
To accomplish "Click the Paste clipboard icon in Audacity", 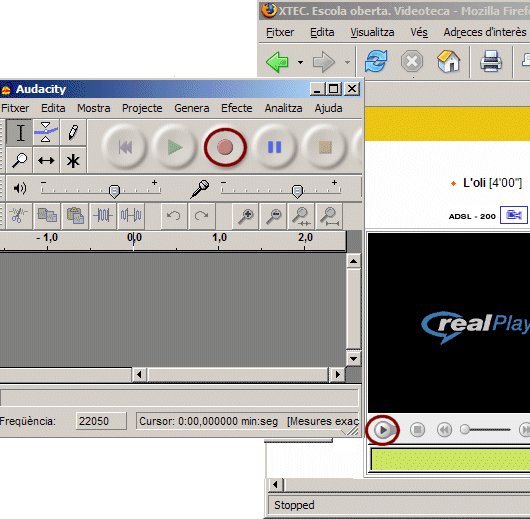I will (75, 216).
